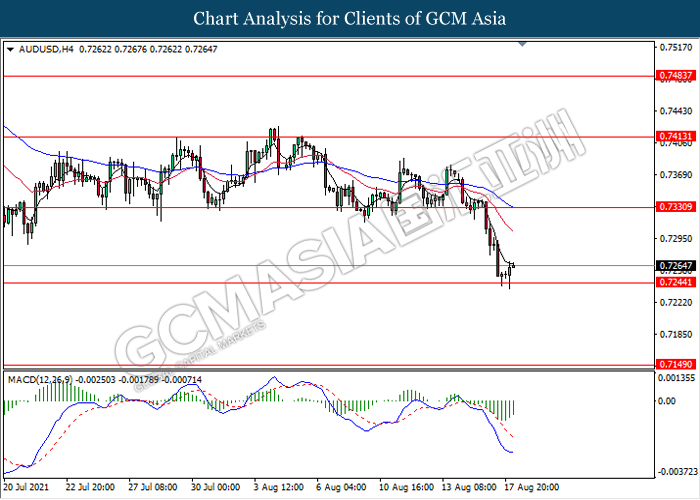Click the 0.75170 price axis value
The height and width of the screenshot is (500, 700).
pyautogui.click(x=676, y=47)
